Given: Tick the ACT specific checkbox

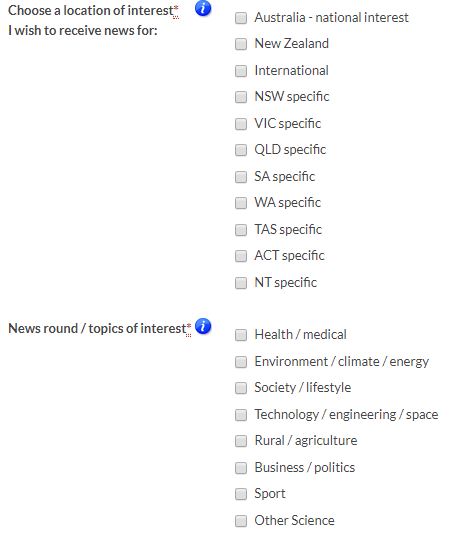Looking at the screenshot, I should 241,256.
